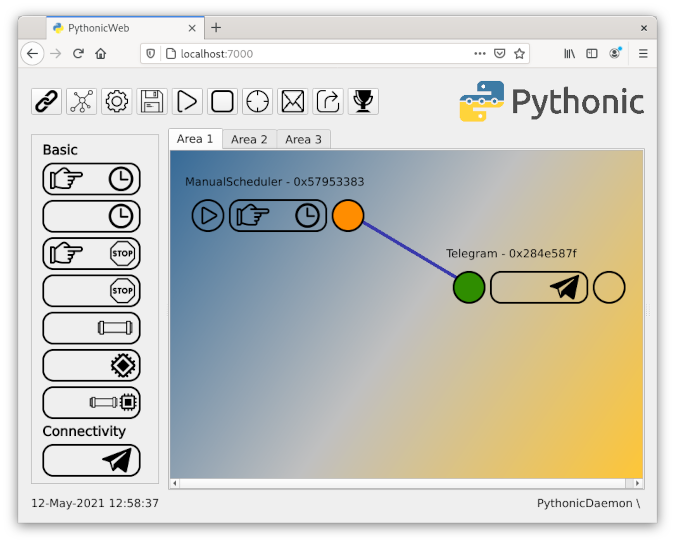Click the chain link toolbar icon
The height and width of the screenshot is (543, 675).
coord(47,101)
